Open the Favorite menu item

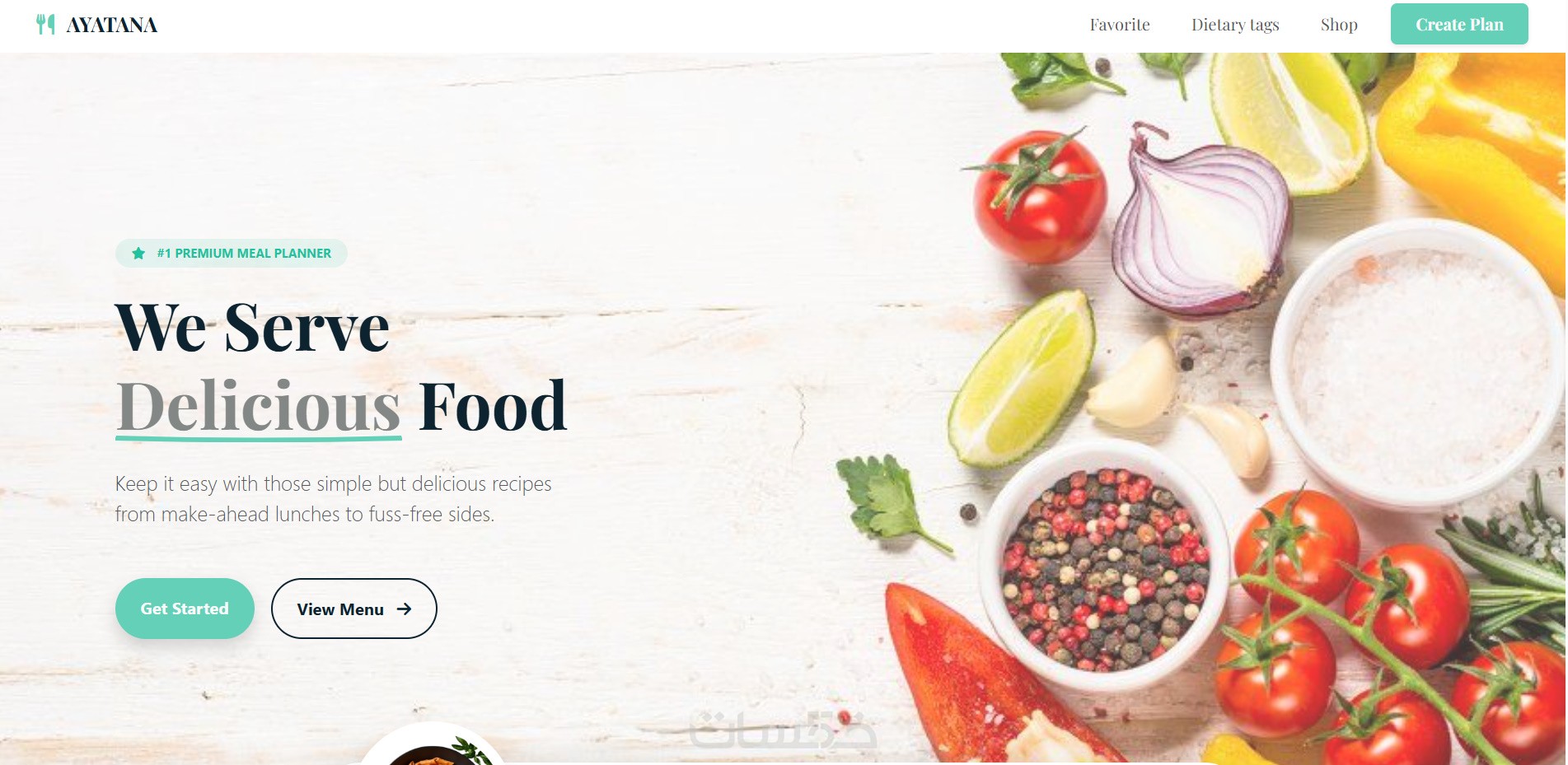click(1120, 25)
